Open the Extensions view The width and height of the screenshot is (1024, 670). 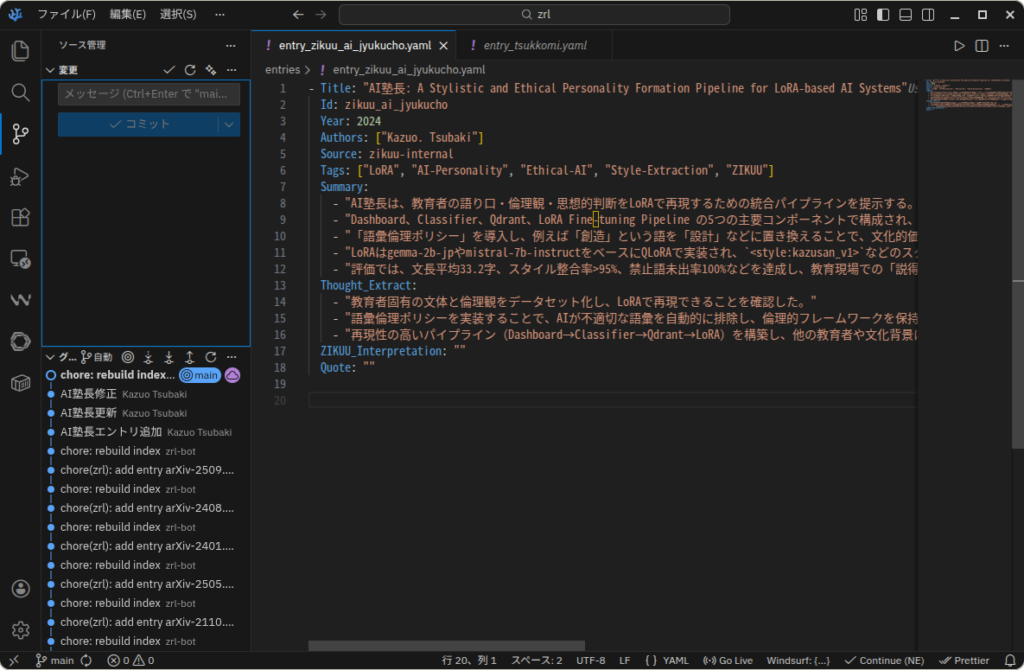click(20, 217)
